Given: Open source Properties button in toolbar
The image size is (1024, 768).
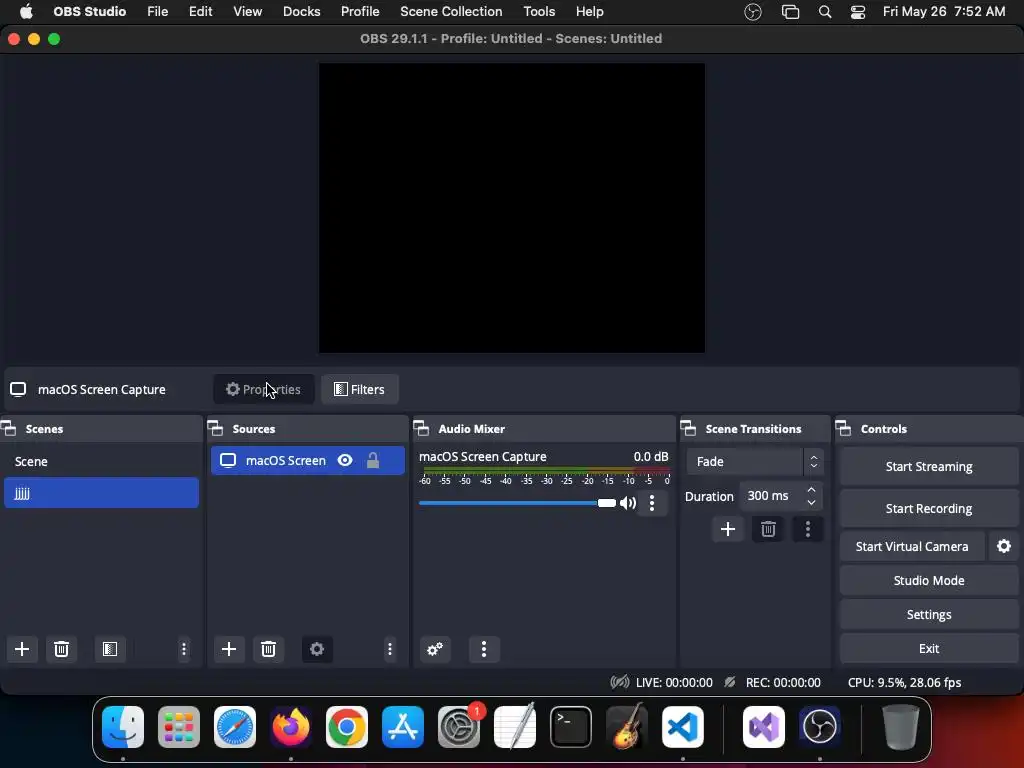Looking at the screenshot, I should [264, 389].
